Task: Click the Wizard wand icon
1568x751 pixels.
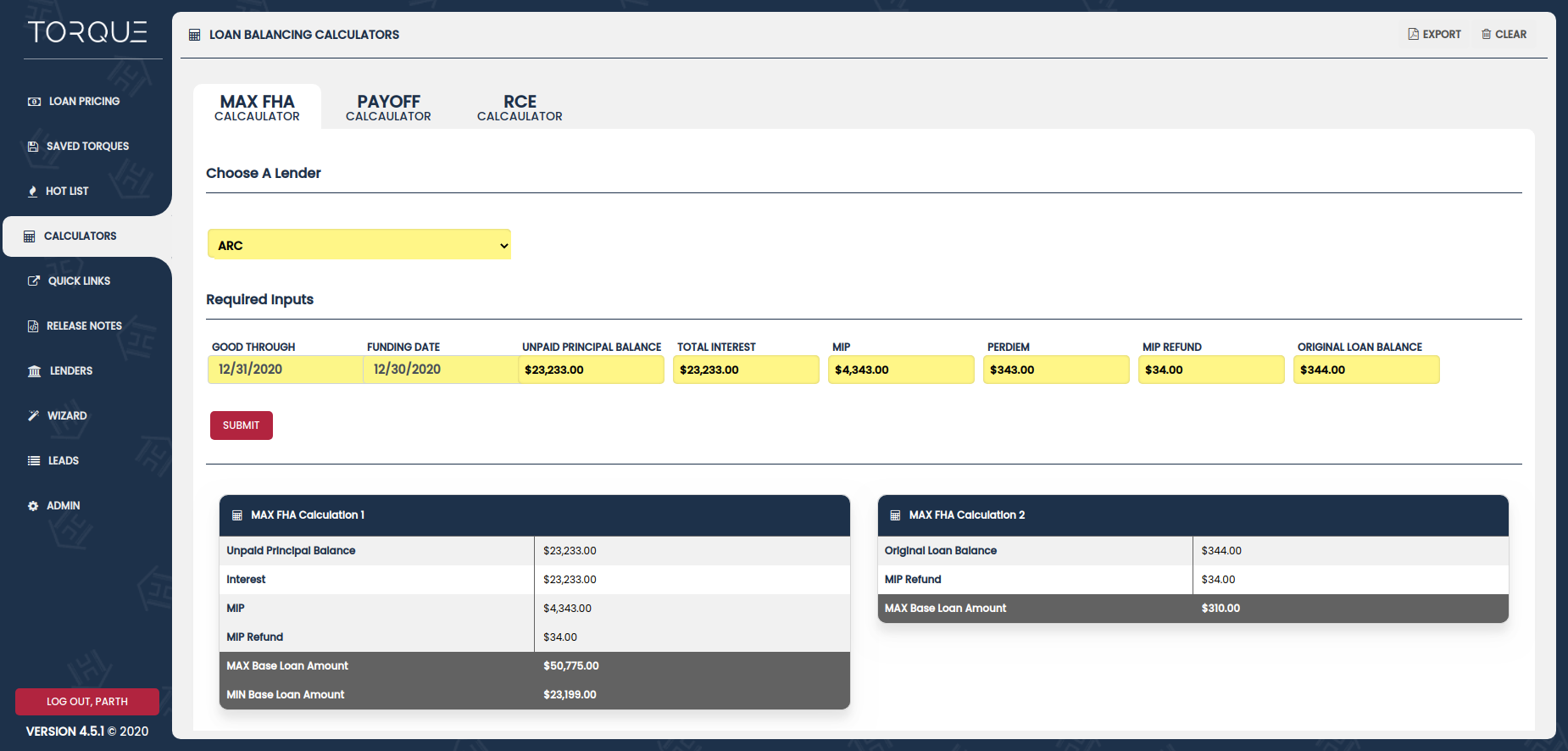Action: tap(34, 416)
